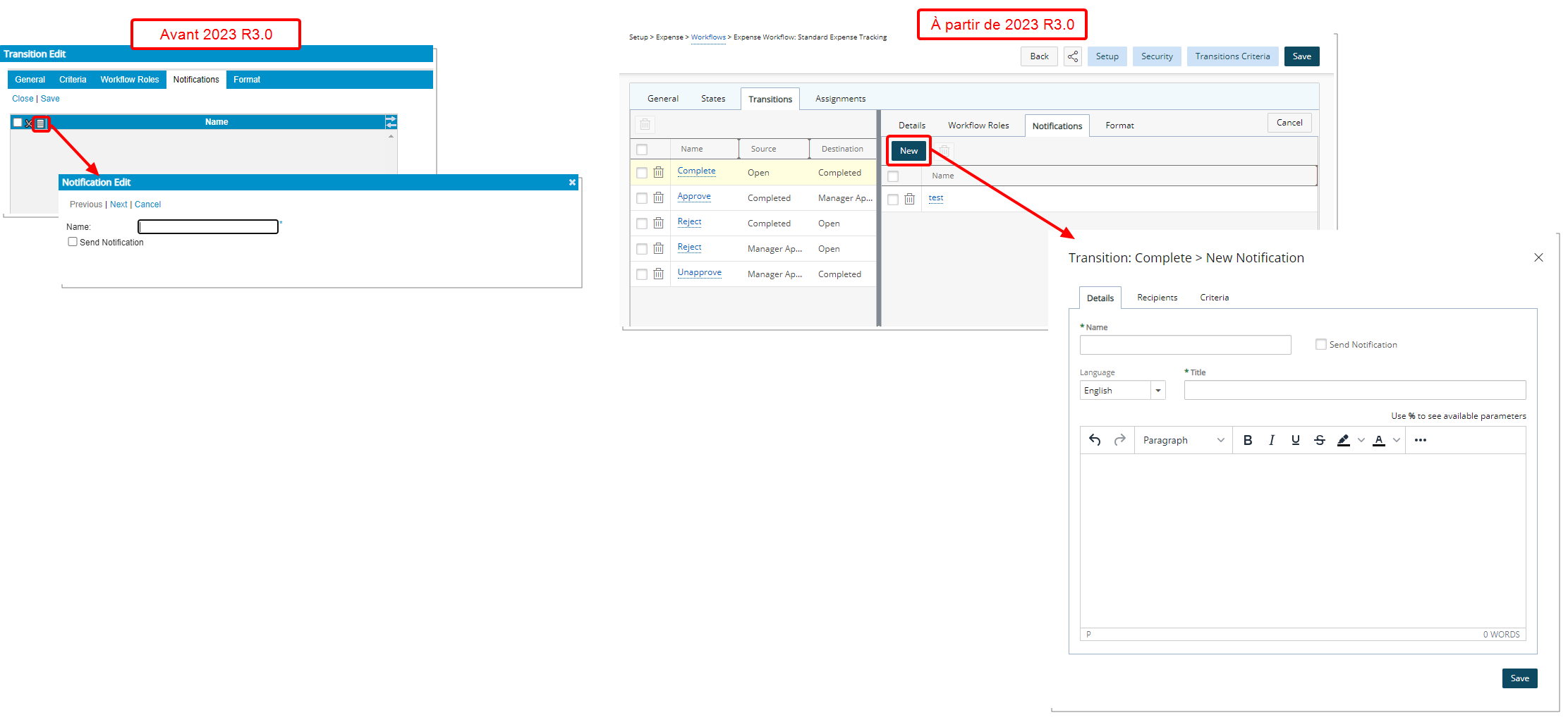Click Save in the New Notification dialog
Viewport: 1568px width, 720px height.
tap(1519, 678)
